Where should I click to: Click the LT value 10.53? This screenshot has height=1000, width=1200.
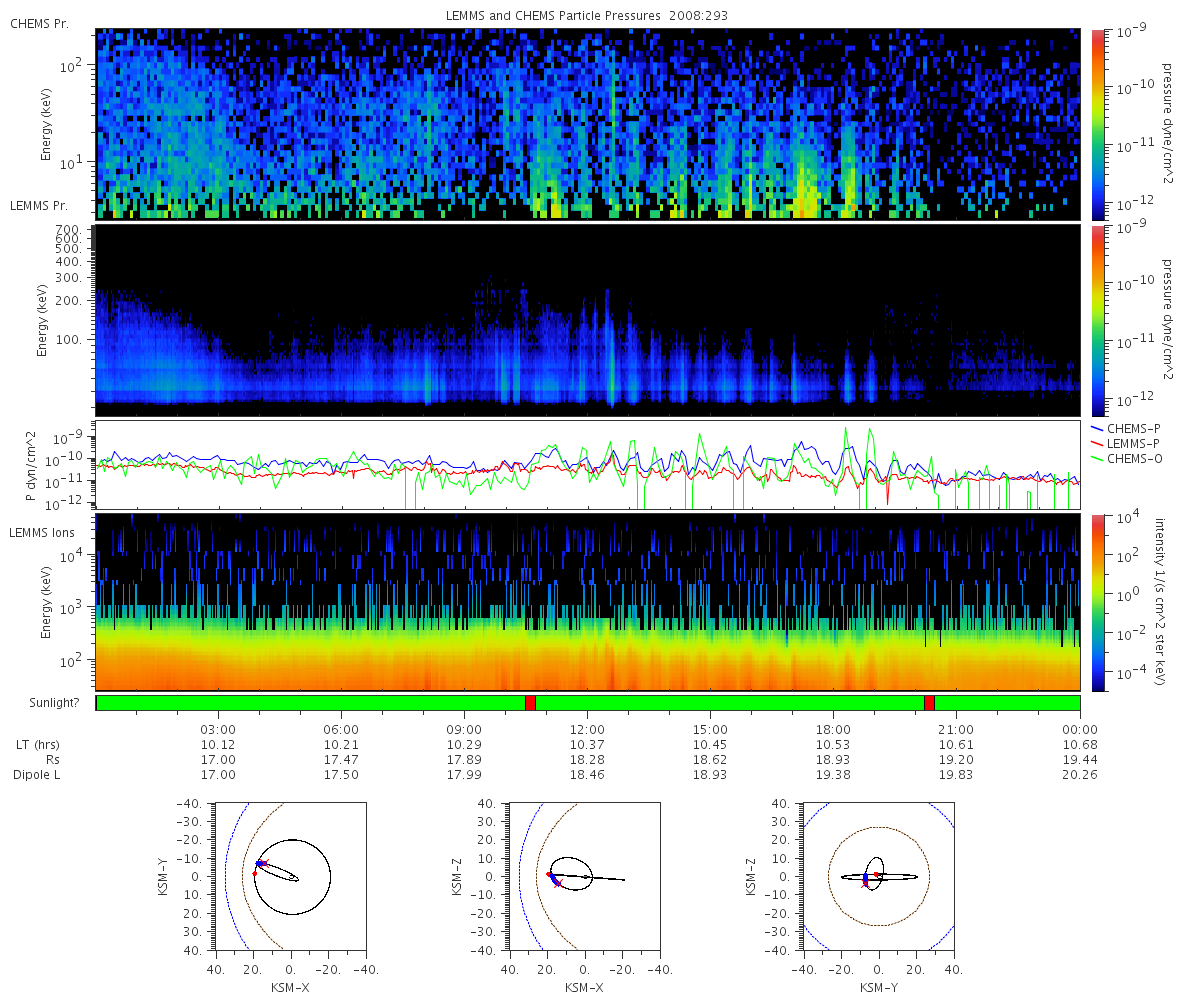[833, 745]
